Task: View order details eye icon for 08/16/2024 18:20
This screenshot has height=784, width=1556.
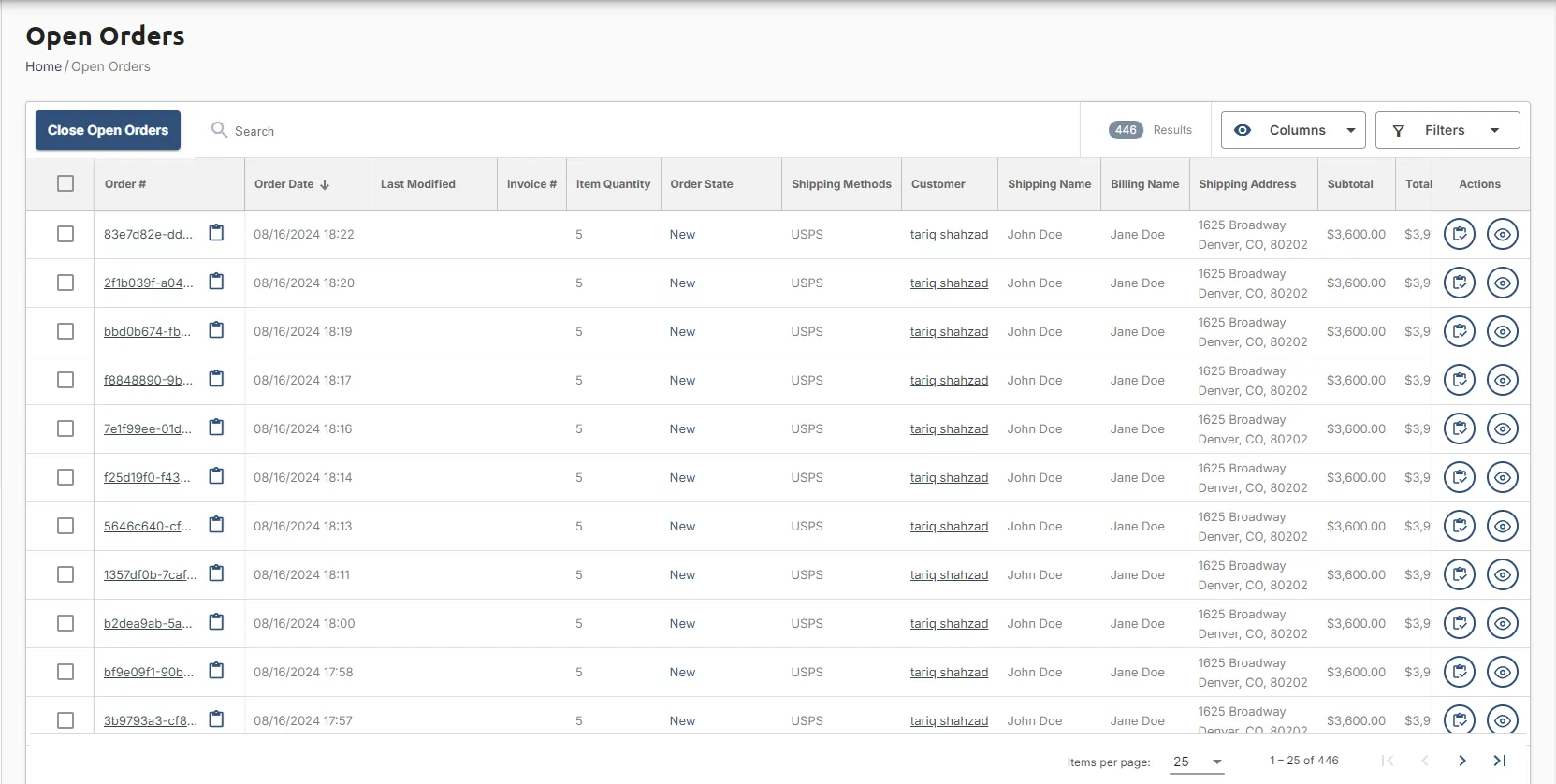Action: click(1503, 283)
